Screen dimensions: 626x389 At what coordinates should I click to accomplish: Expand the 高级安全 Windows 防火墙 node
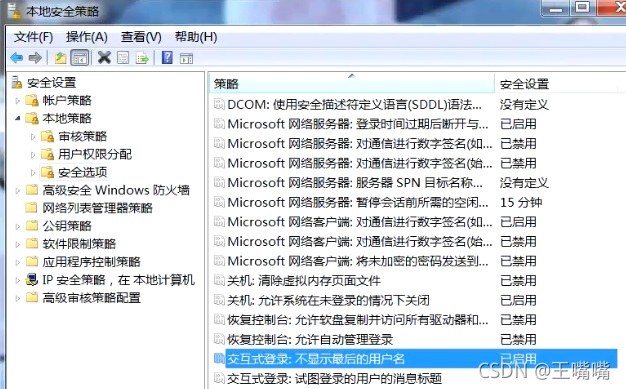[18, 190]
